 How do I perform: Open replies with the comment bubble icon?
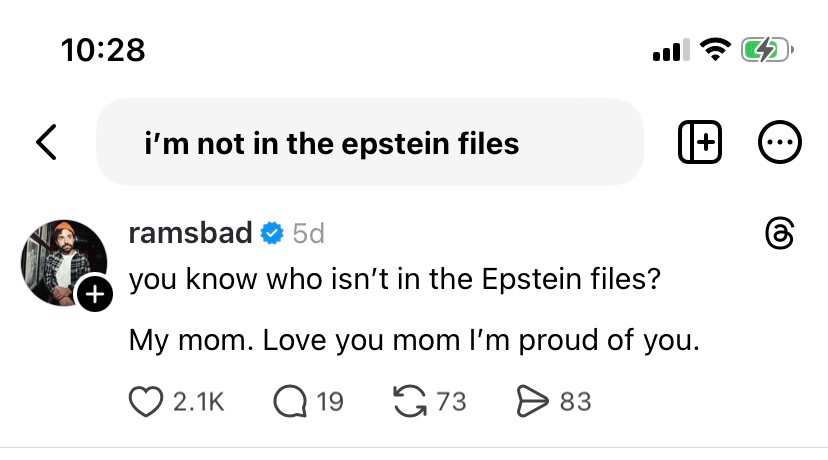290,401
